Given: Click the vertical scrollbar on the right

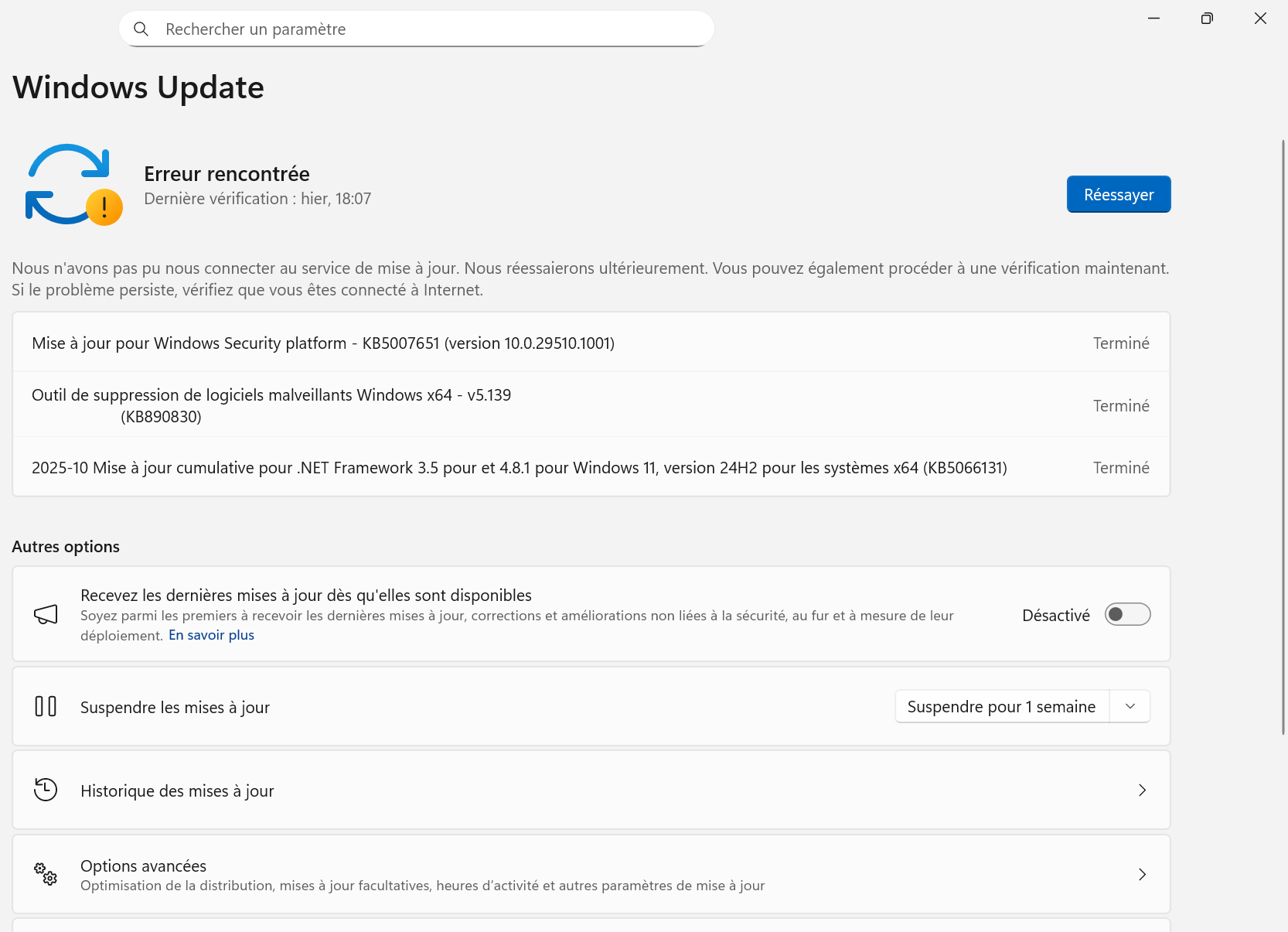Looking at the screenshot, I should (1283, 437).
